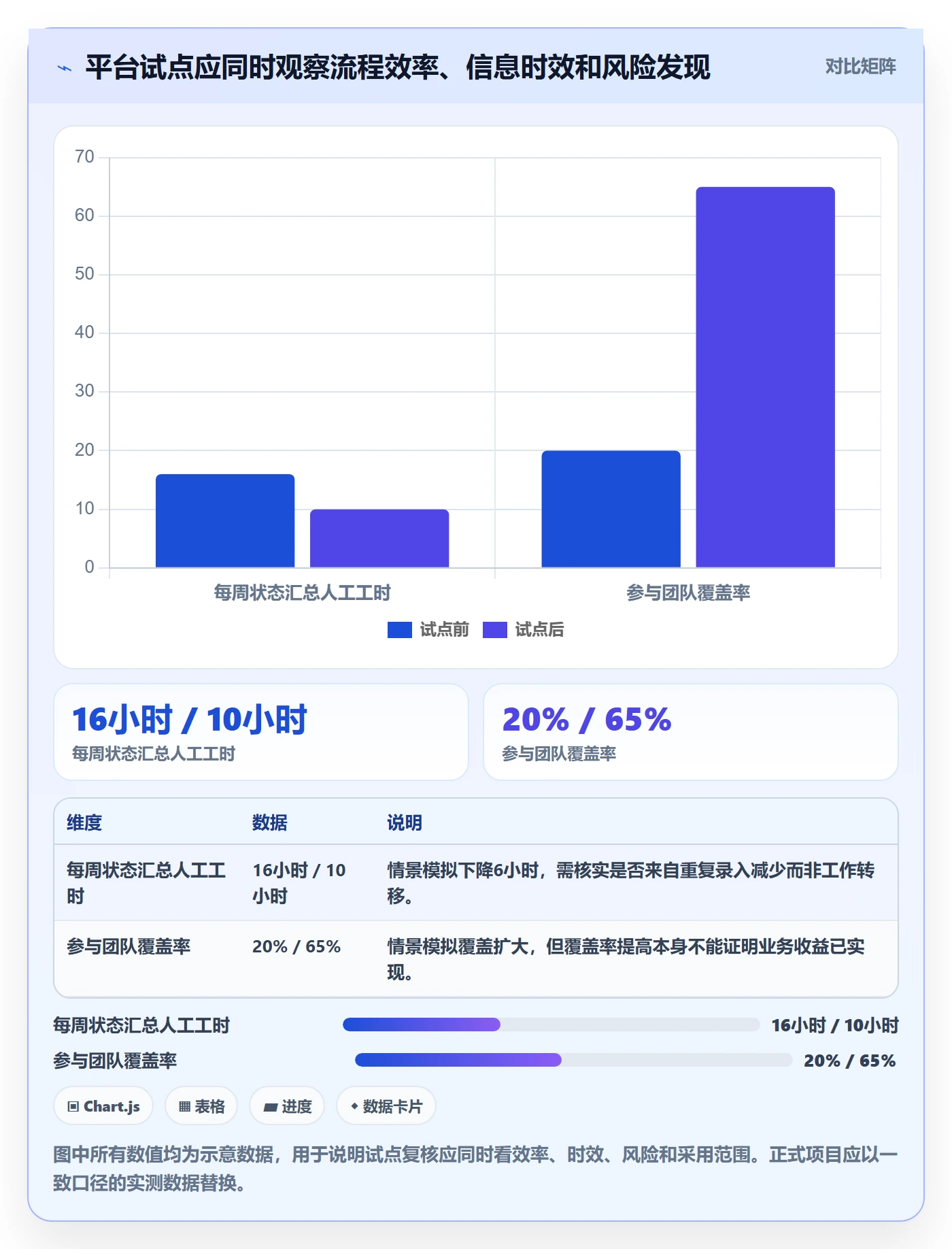
Task: Click the grid icon in 表格 chip
Action: click(184, 1107)
